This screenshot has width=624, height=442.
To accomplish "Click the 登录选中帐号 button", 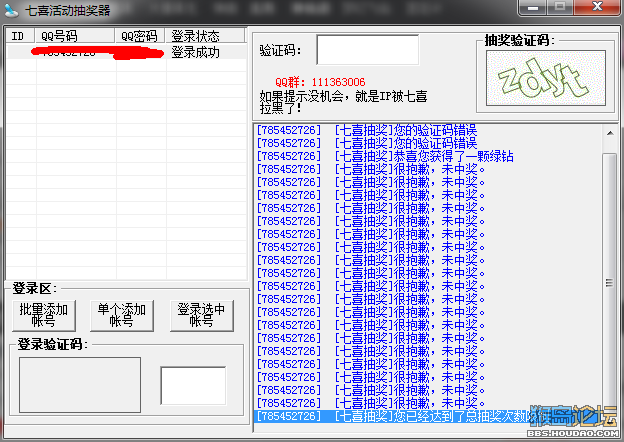I will pos(201,315).
